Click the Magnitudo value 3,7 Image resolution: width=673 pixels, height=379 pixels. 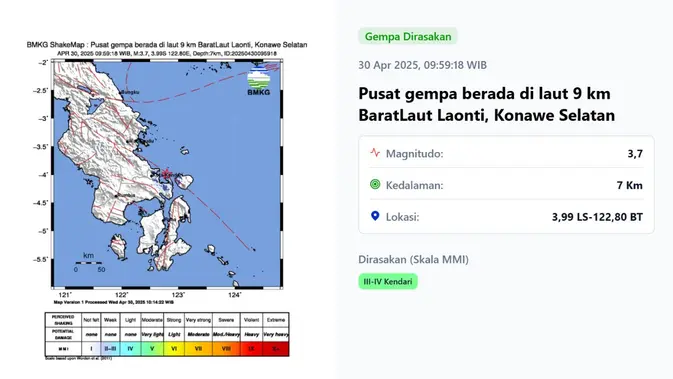tap(635, 154)
